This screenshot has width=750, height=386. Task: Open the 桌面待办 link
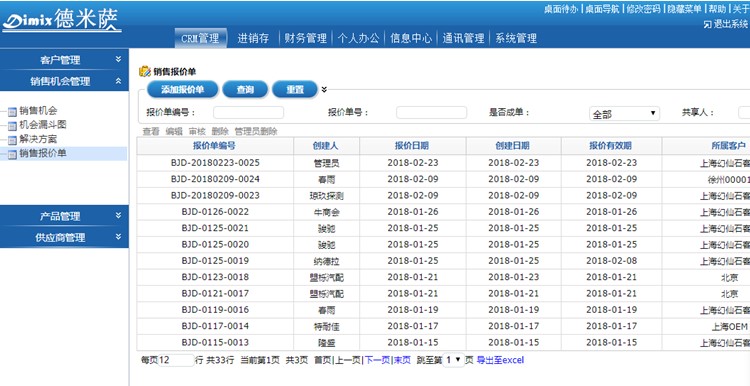(x=561, y=9)
